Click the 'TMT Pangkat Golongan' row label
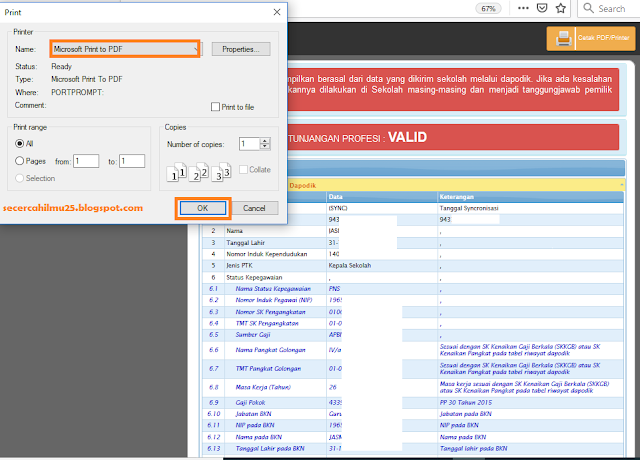 [x=268, y=369]
